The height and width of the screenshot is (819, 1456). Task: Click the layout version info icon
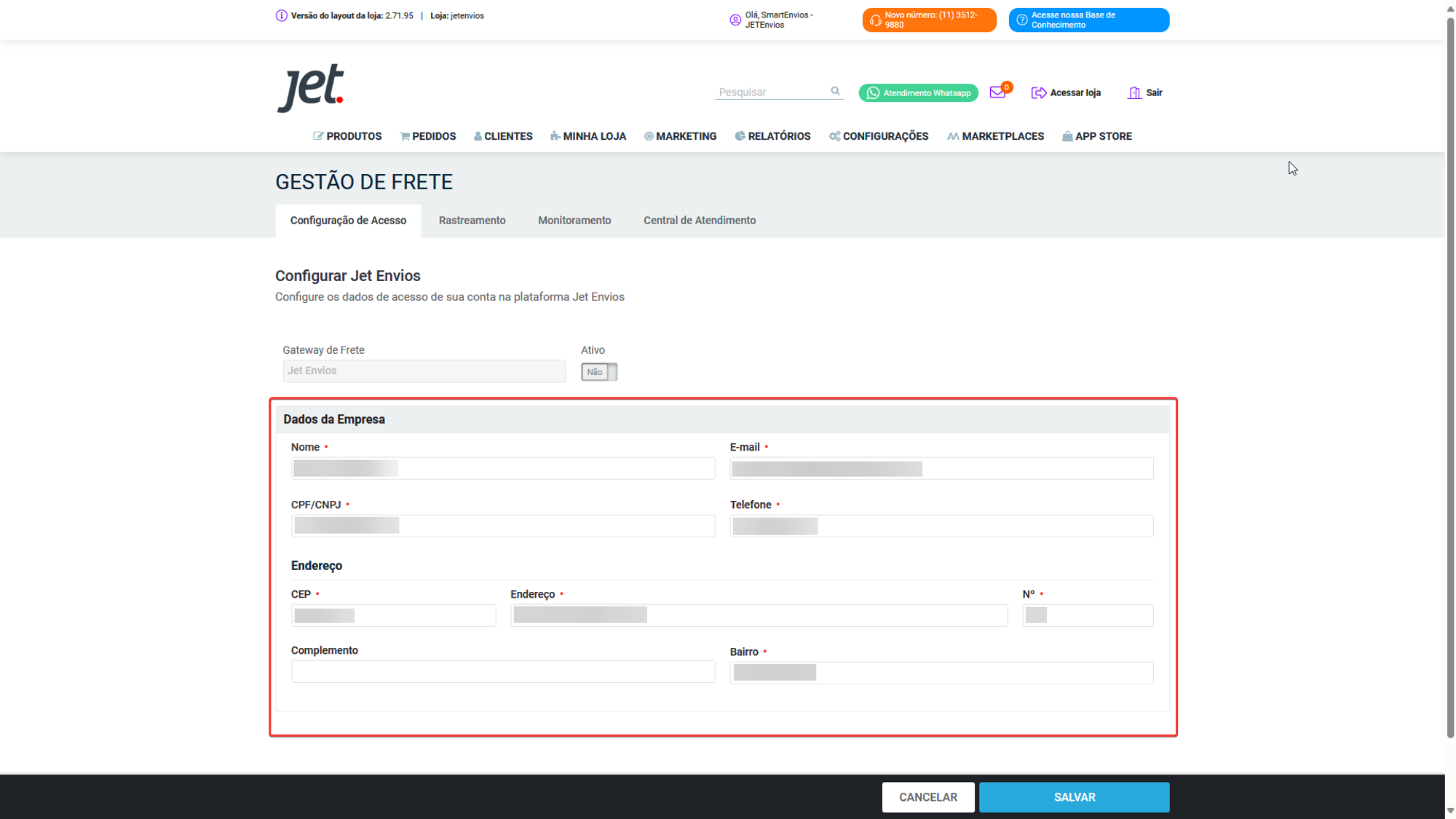(281, 15)
